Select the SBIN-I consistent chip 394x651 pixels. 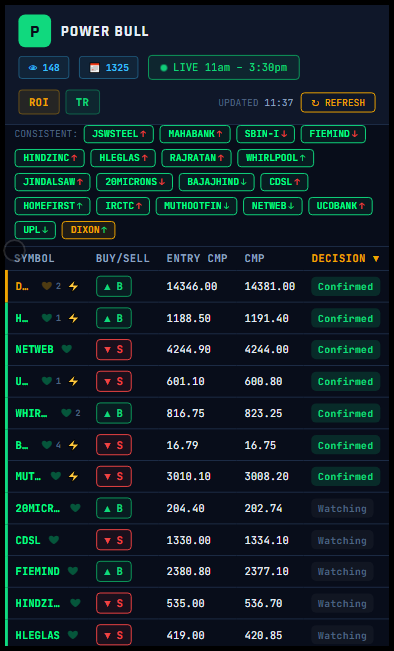tap(266, 134)
